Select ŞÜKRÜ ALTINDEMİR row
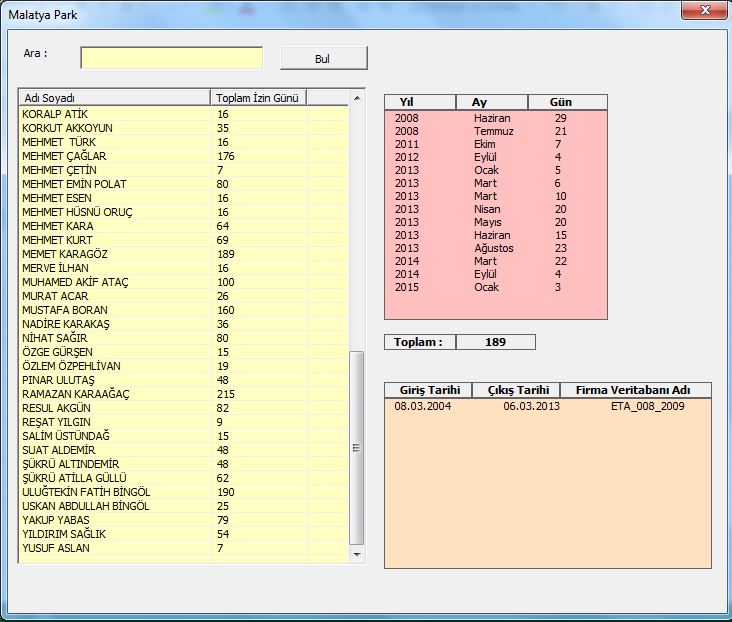Screen dimensions: 732x622 coord(184,464)
